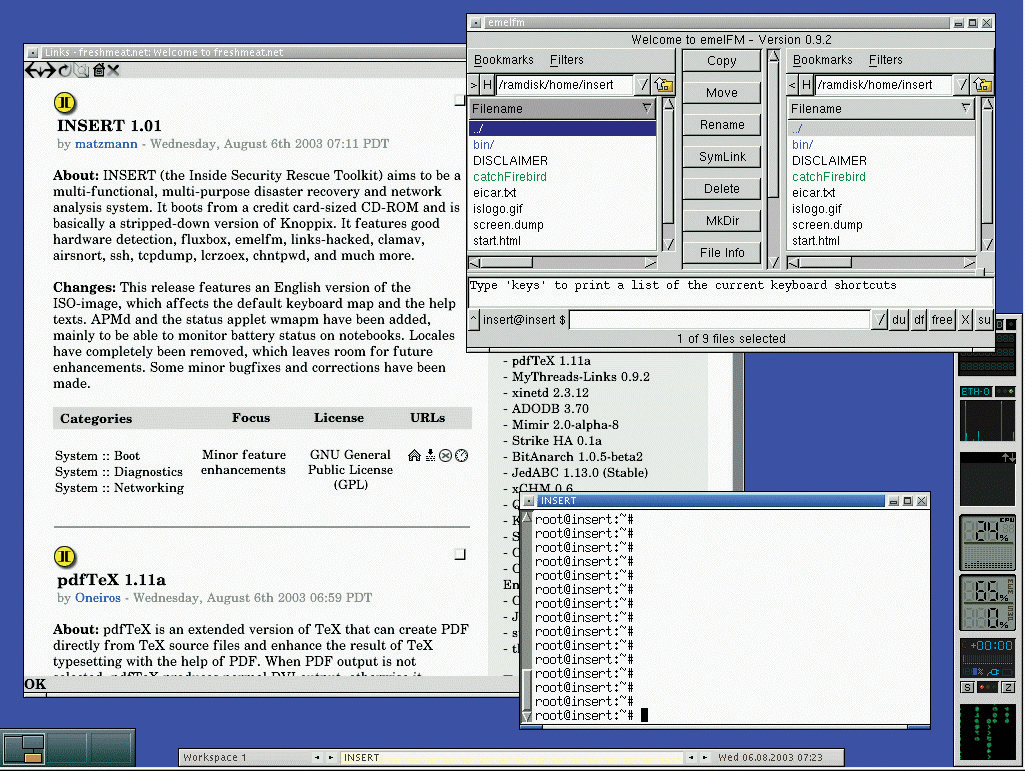Click H home button in right emelFM pane
This screenshot has width=1025, height=771.
coord(807,84)
